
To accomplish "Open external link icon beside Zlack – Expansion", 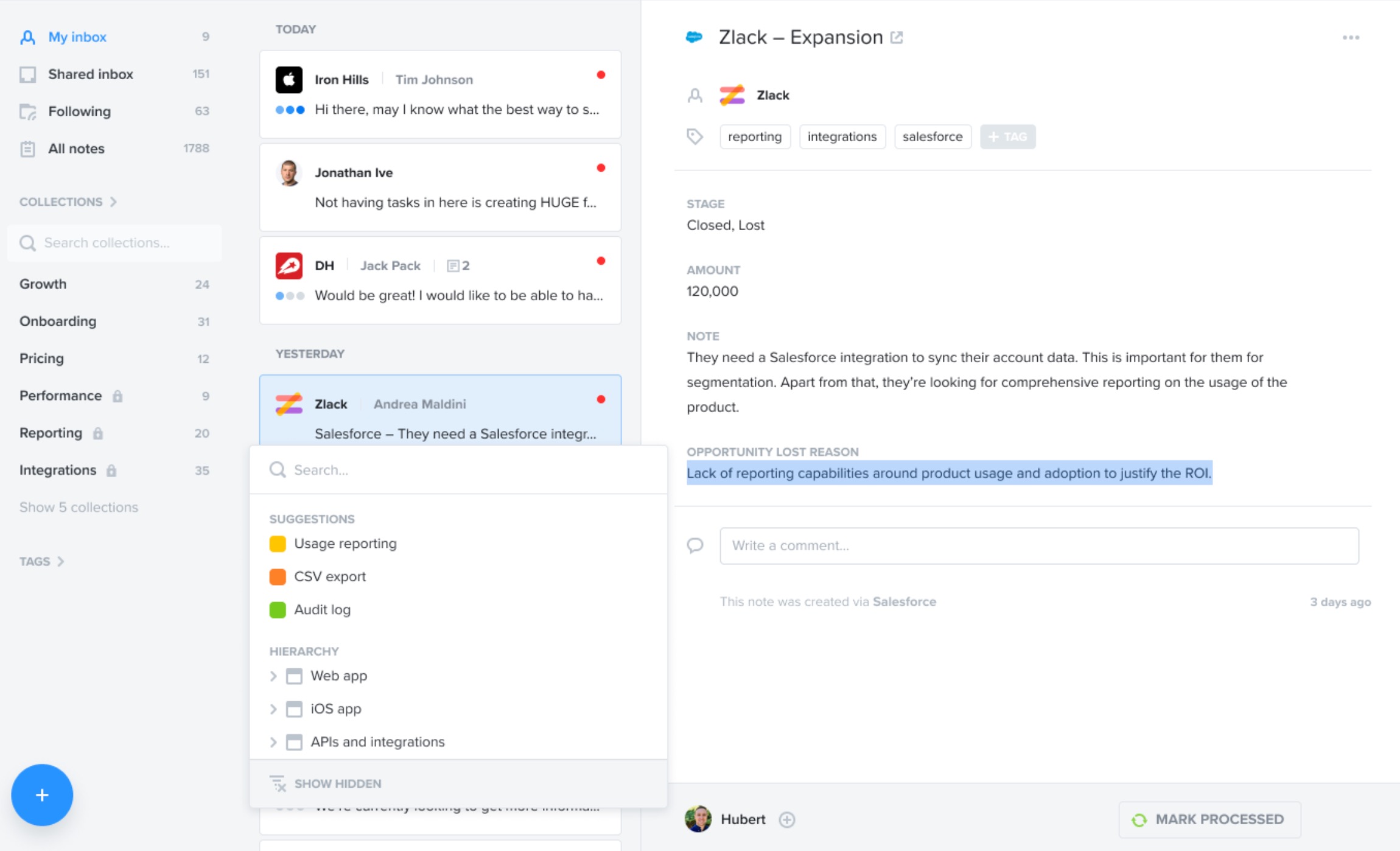I will click(x=897, y=38).
